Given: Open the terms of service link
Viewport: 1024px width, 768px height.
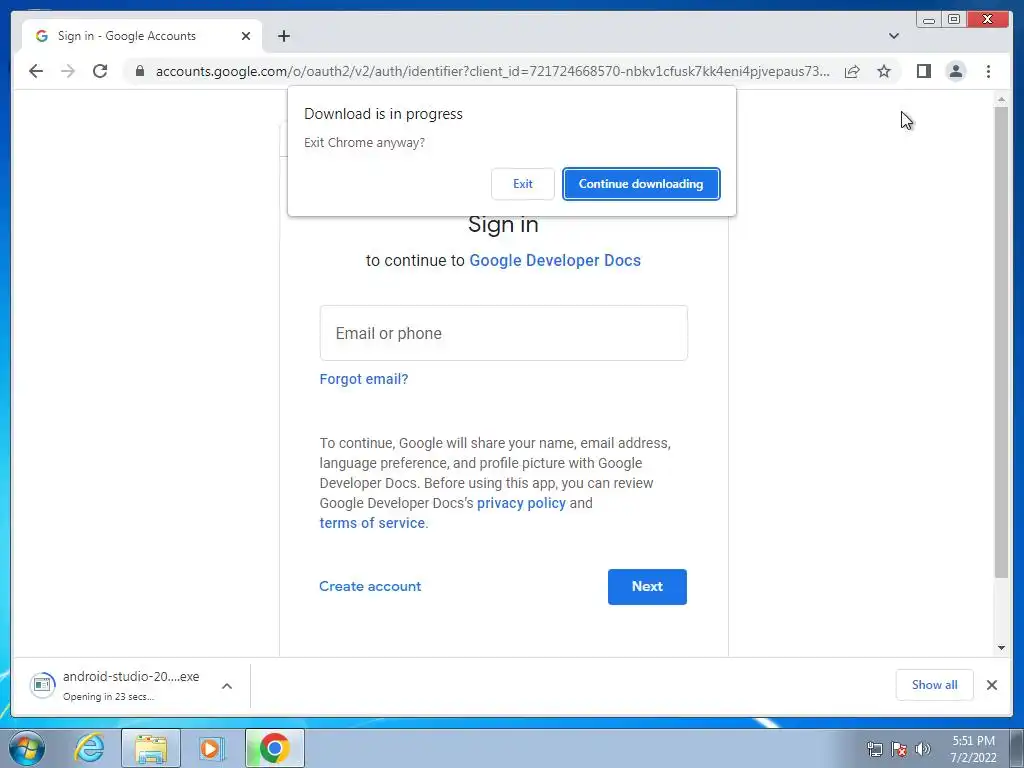Looking at the screenshot, I should (x=372, y=523).
